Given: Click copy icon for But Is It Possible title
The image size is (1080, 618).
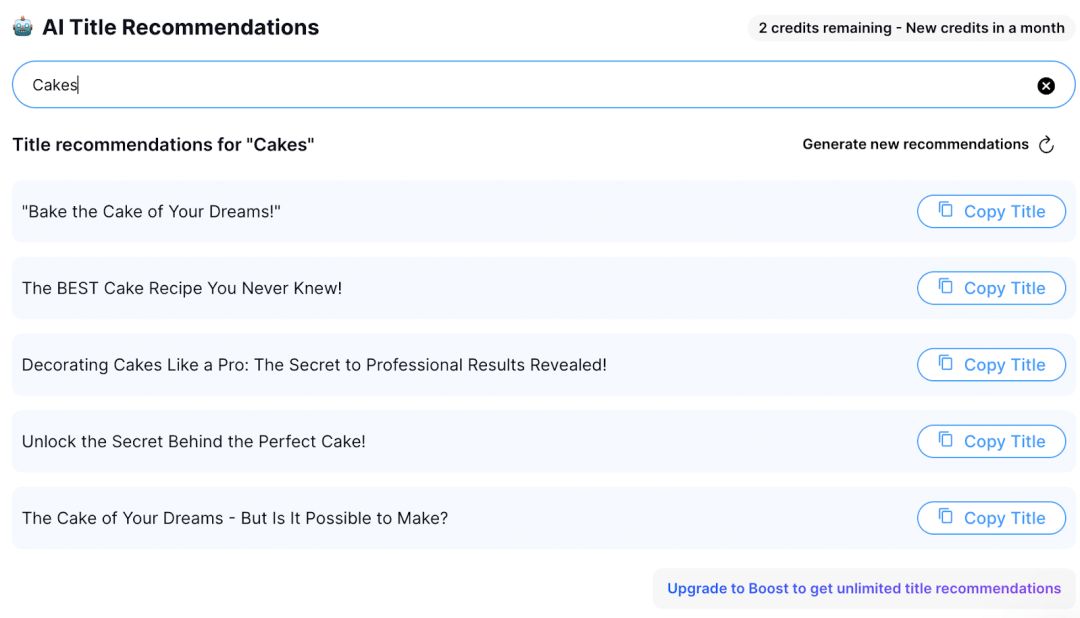Looking at the screenshot, I should pos(946,515).
